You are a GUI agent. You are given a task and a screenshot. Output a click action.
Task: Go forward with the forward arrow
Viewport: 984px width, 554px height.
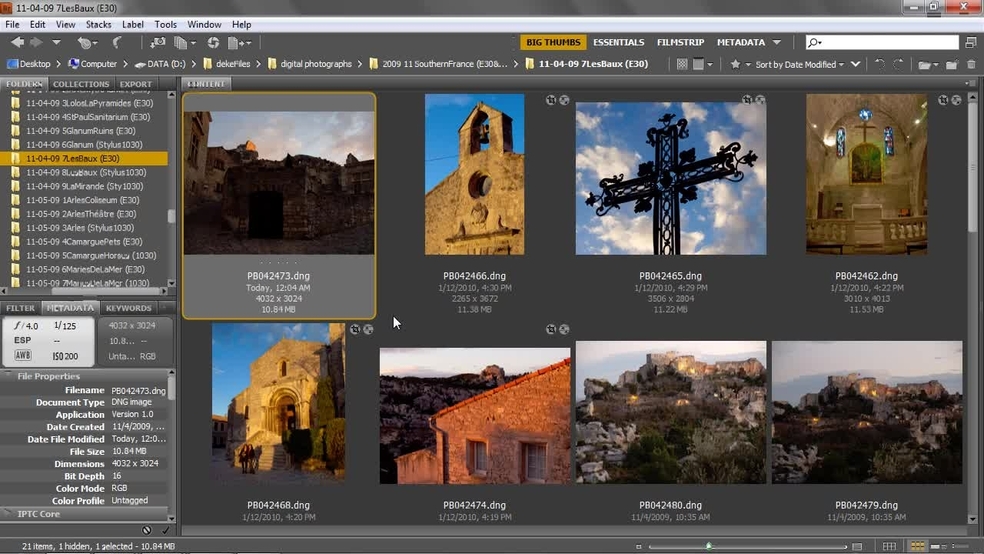pyautogui.click(x=36, y=42)
